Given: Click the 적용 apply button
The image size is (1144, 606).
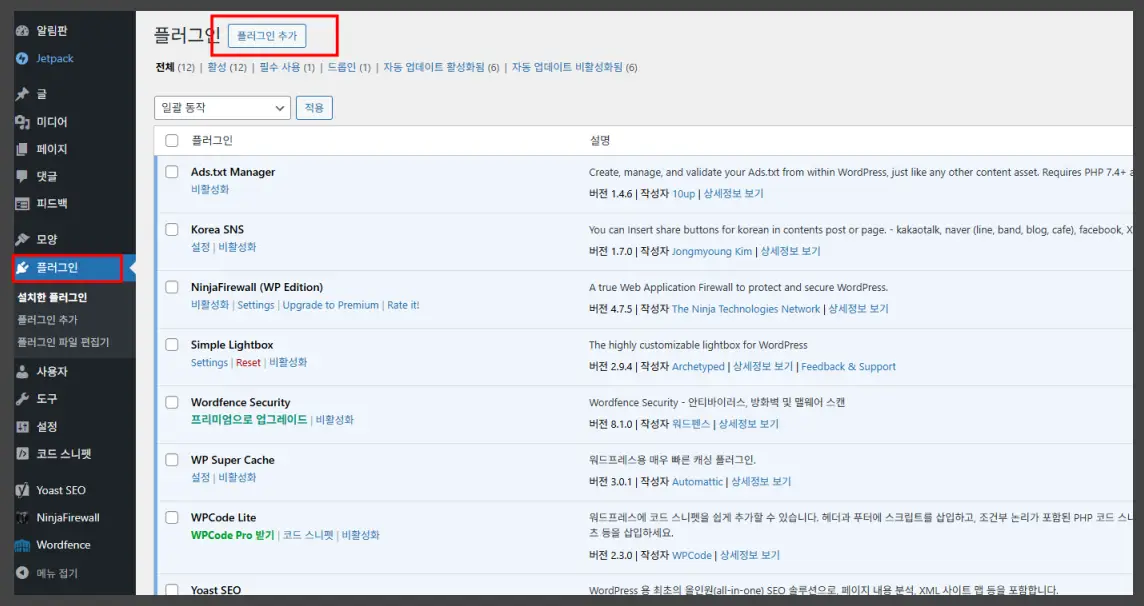Looking at the screenshot, I should tap(314, 108).
